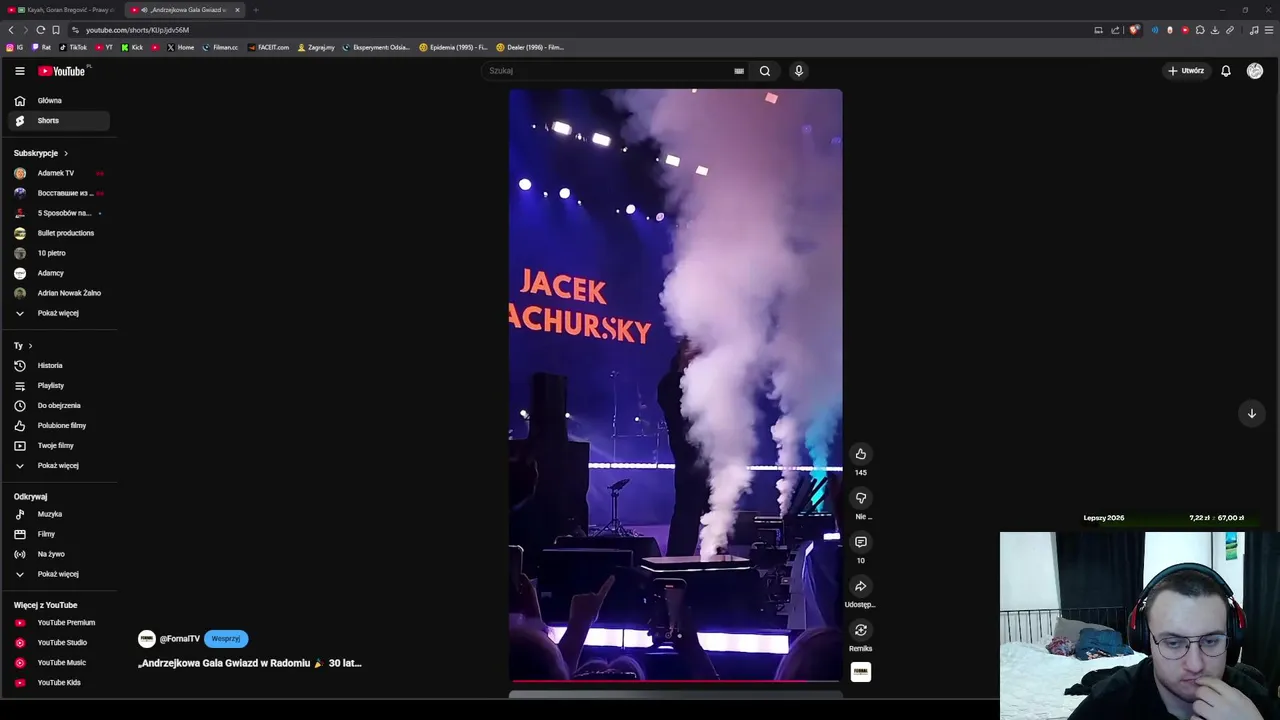Click the @FornalTV channel name

(180, 639)
